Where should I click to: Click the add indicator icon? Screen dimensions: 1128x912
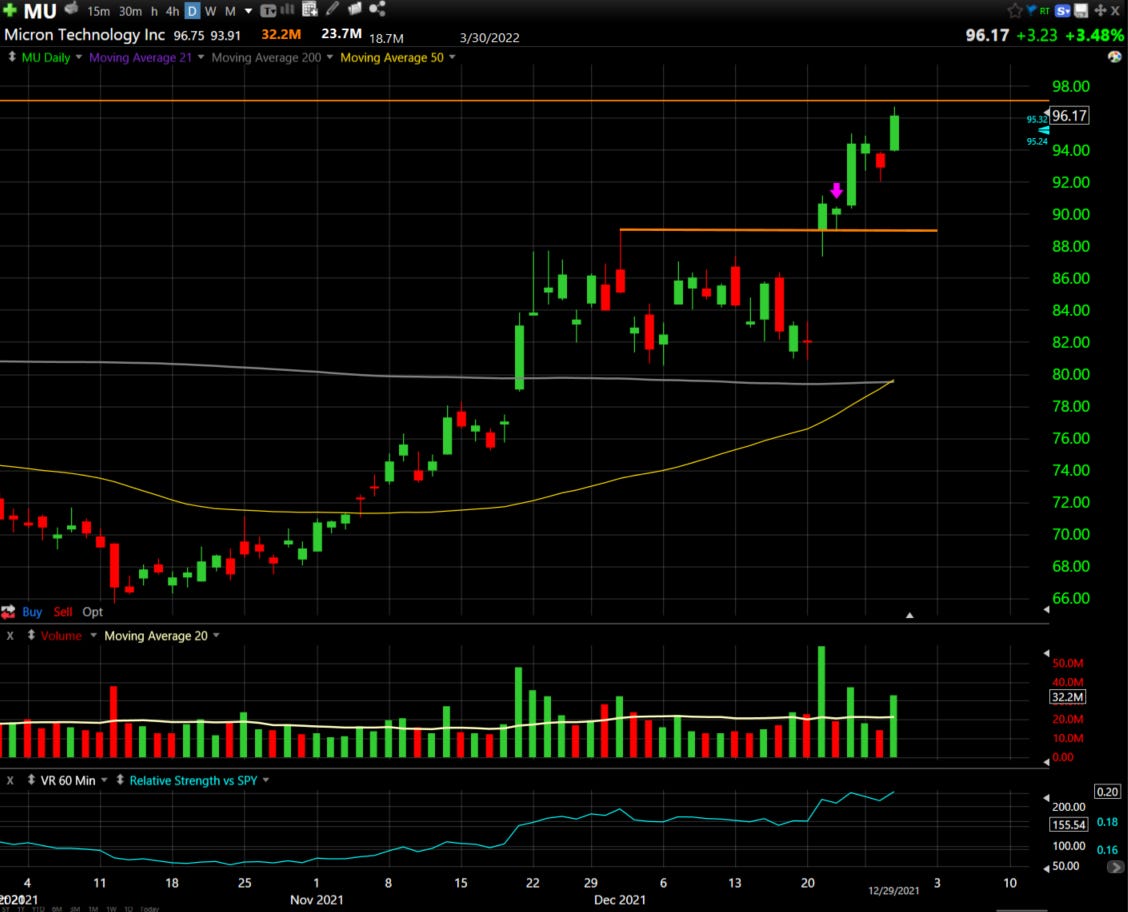(310, 9)
